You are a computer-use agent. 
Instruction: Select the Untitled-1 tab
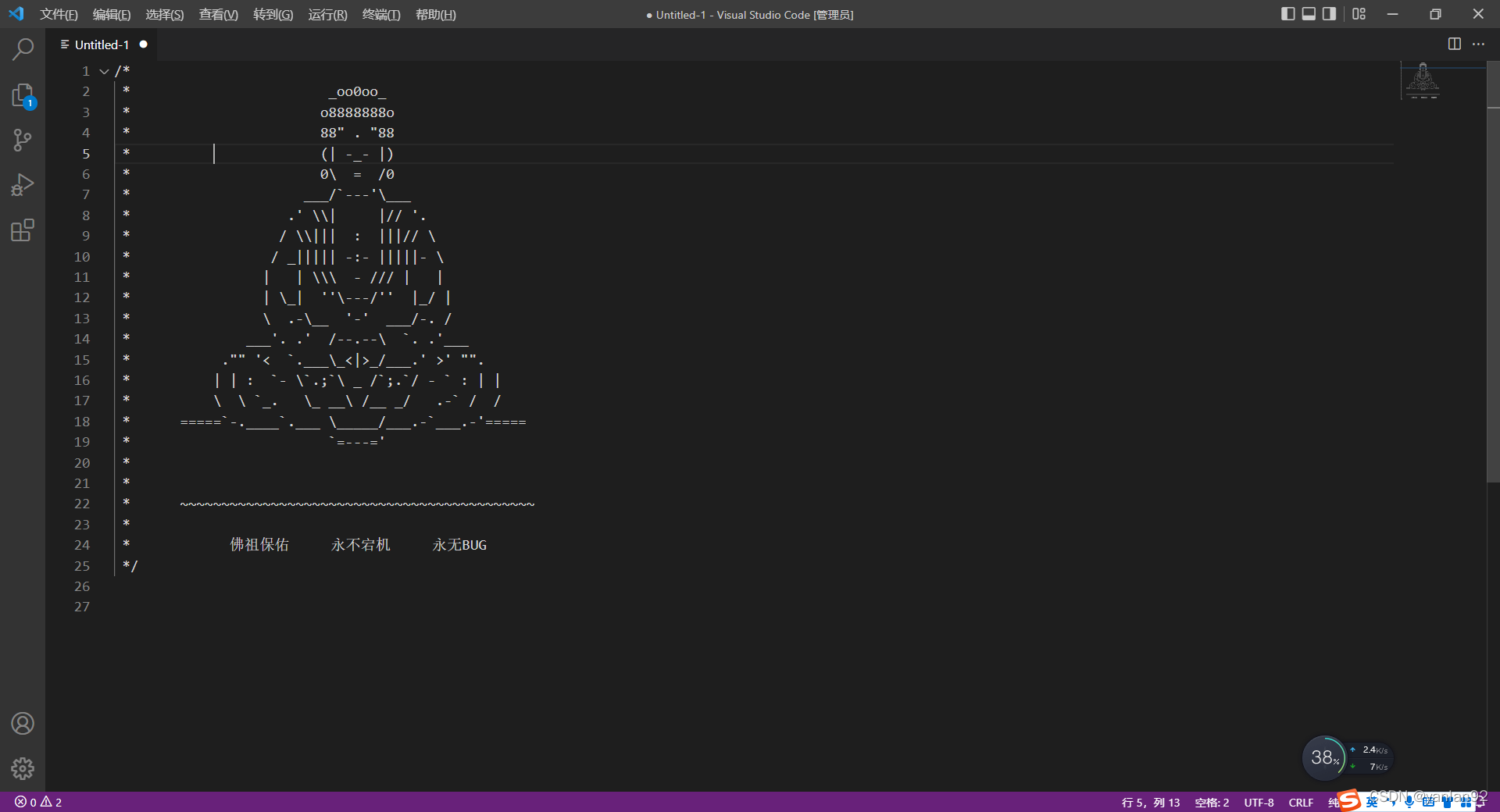[x=102, y=44]
